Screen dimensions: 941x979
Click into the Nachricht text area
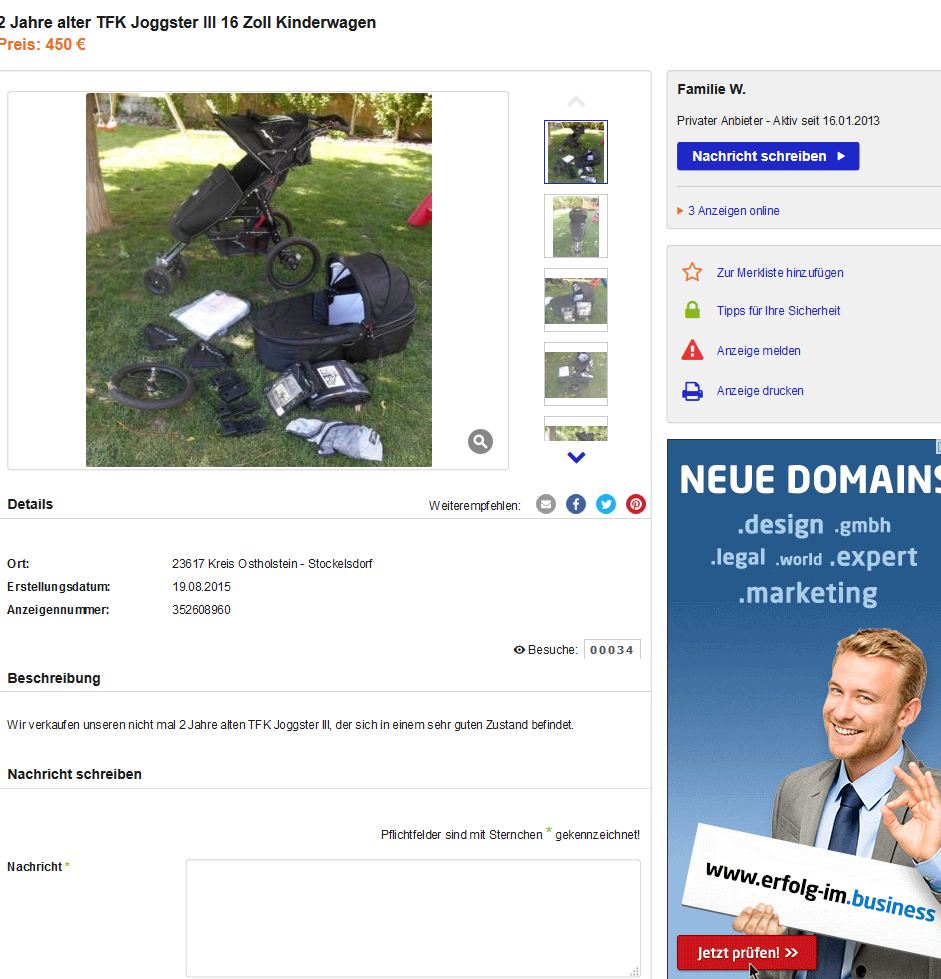tap(413, 918)
